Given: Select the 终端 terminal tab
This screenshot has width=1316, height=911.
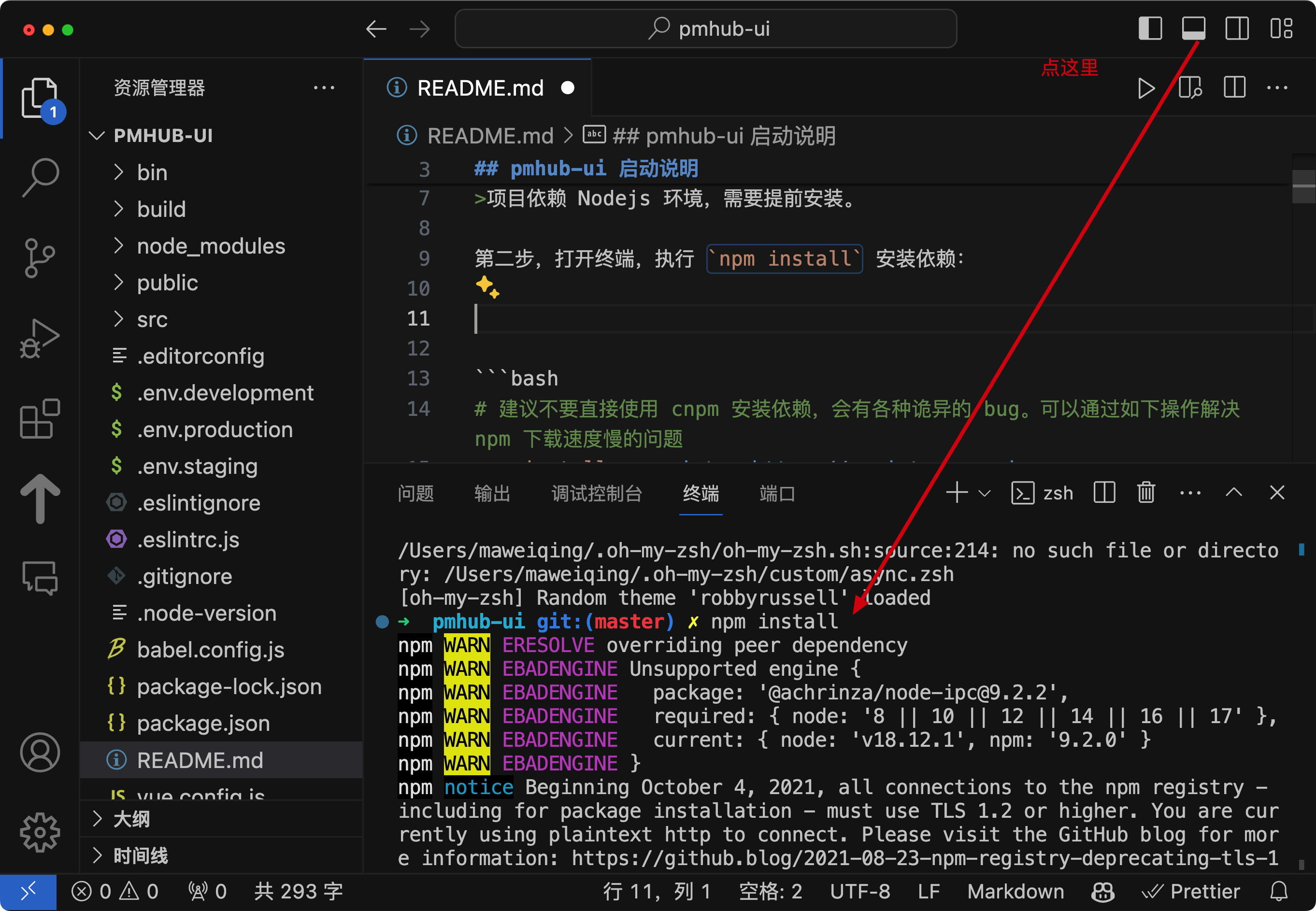Looking at the screenshot, I should coord(701,493).
